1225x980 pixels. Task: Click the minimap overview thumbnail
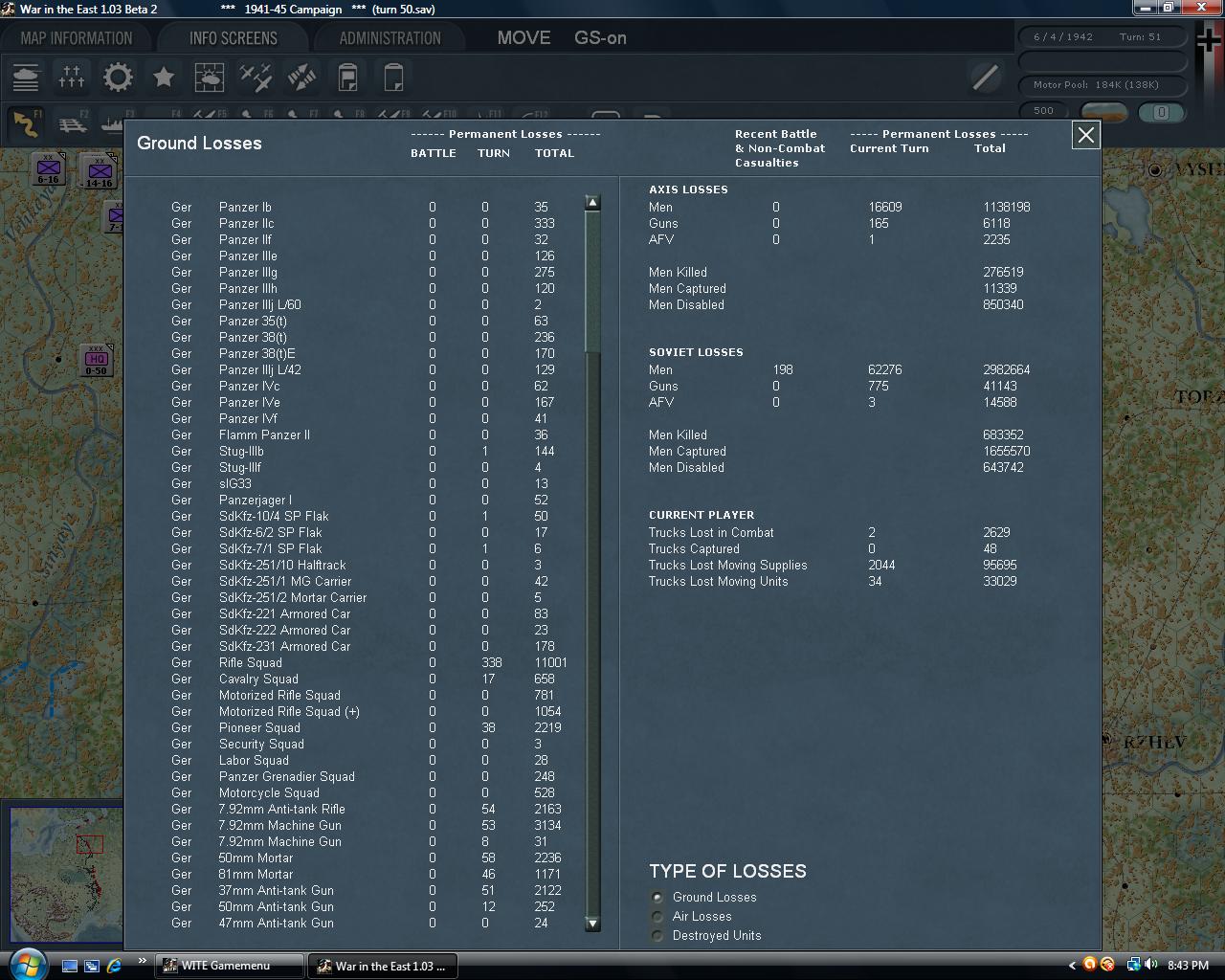[x=66, y=875]
